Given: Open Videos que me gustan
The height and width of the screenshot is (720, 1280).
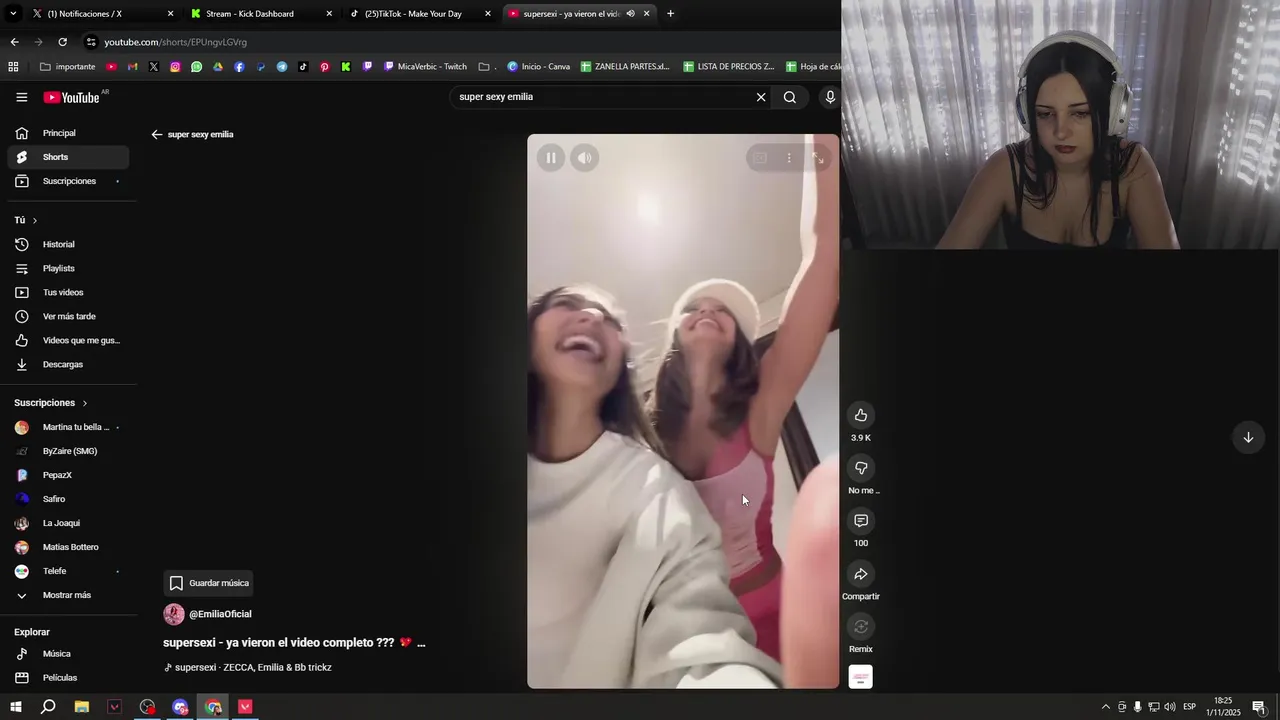Looking at the screenshot, I should [68, 340].
